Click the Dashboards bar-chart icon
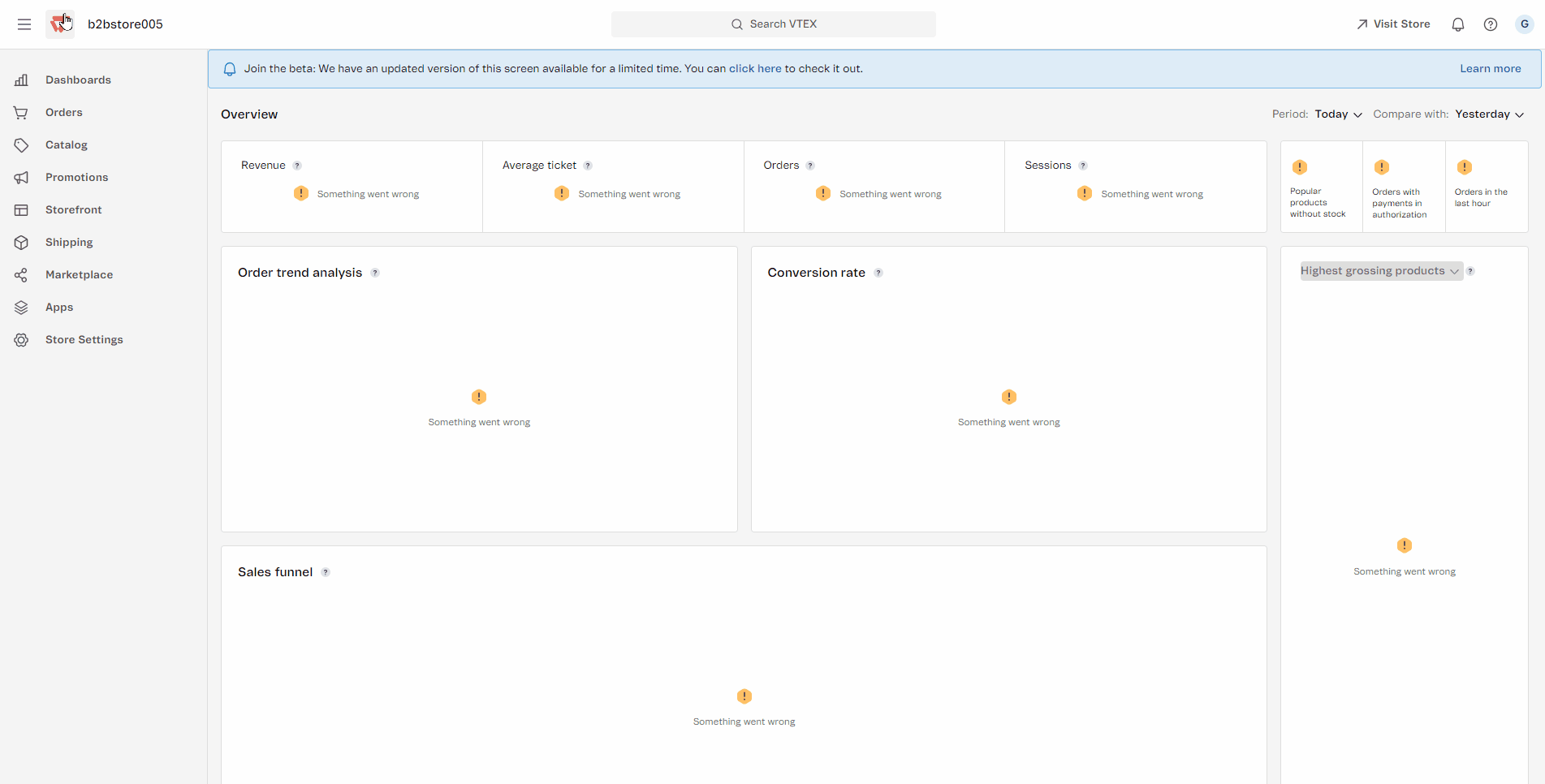This screenshot has height=784, width=1545. [x=21, y=80]
